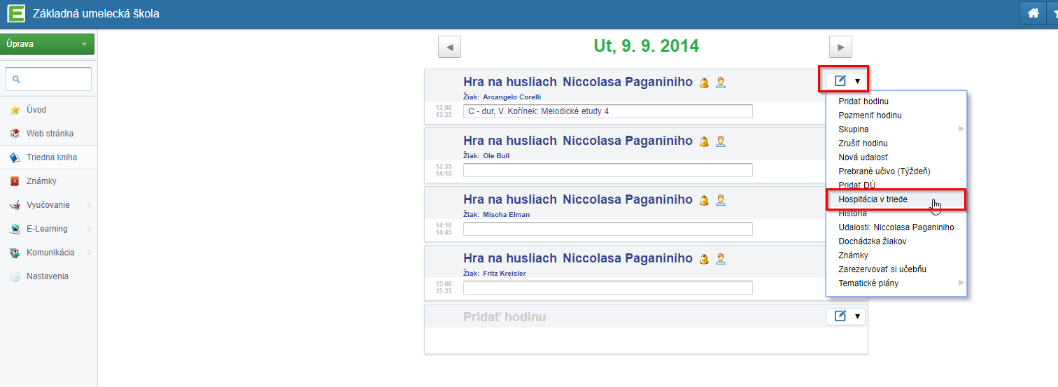The width and height of the screenshot is (1058, 387).
Task: Open the dropdown arrow in the first lesson
Action: pyautogui.click(x=858, y=81)
